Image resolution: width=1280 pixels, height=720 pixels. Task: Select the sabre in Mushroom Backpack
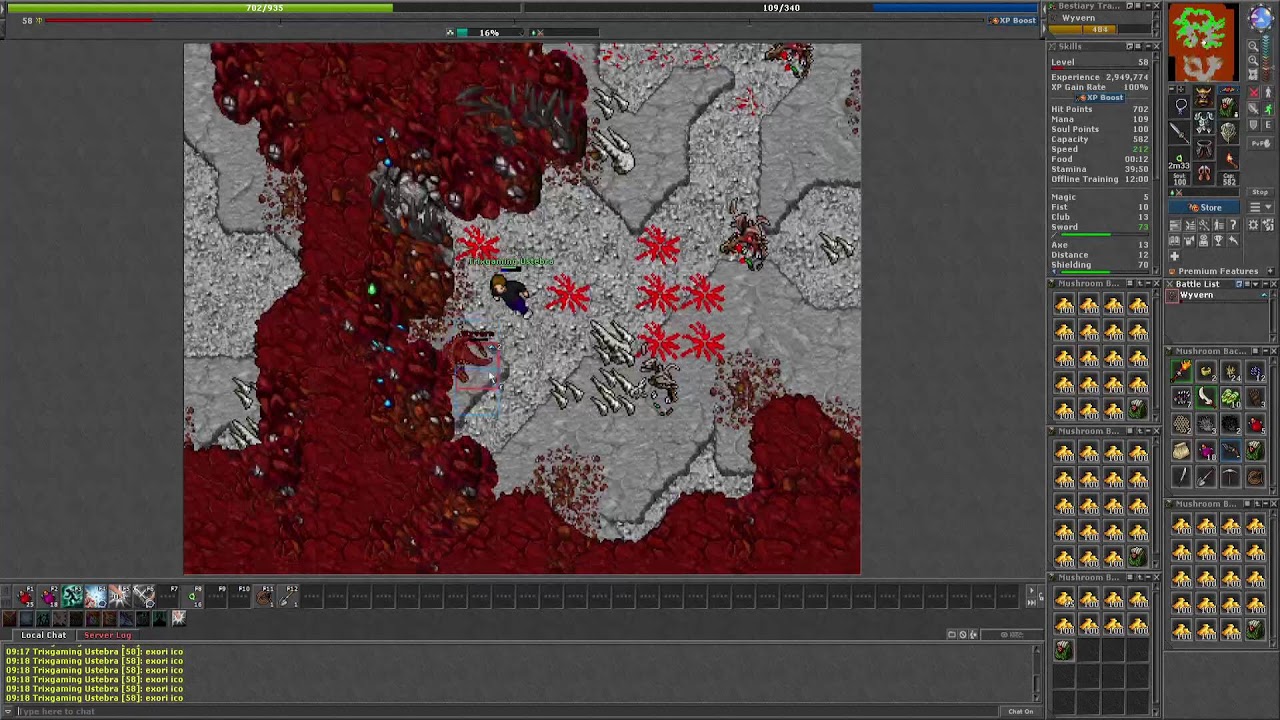coord(1207,398)
